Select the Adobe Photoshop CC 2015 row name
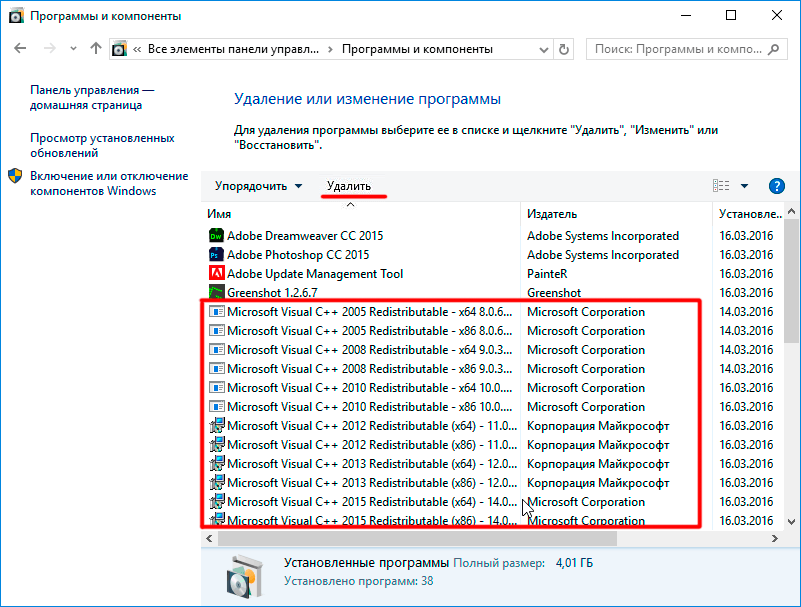Screen dimensions: 801x607 (298, 254)
